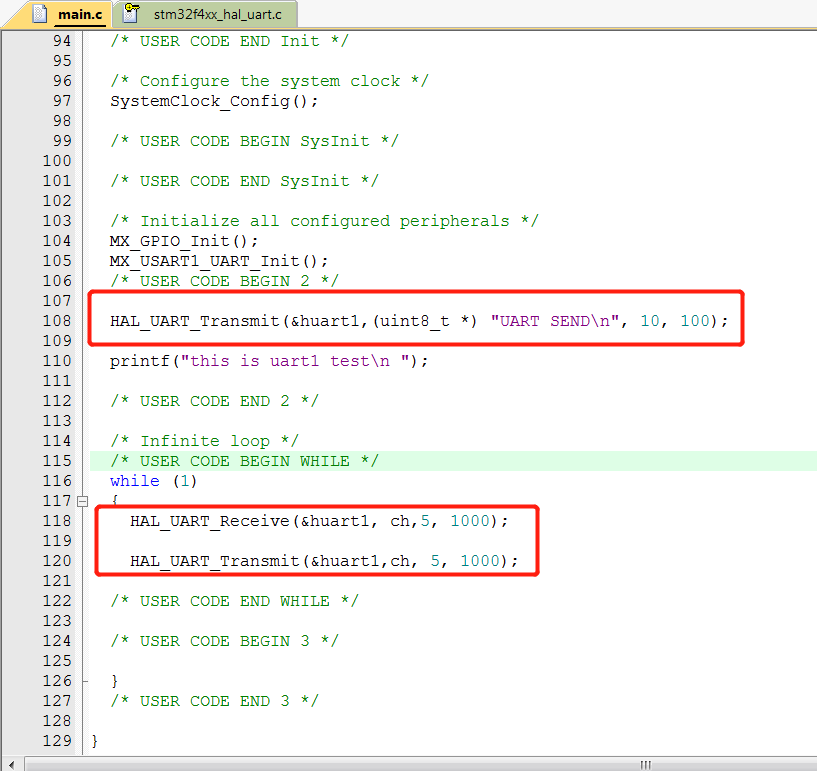817x771 pixels.
Task: Click the comment USER CODE END SysInit
Action: (x=244, y=181)
